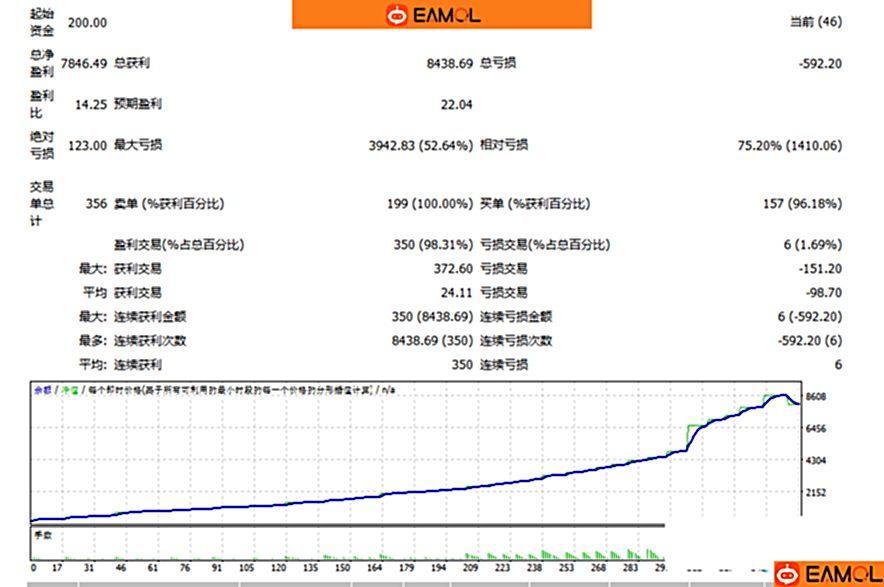Click the total net profit value 7846.49

[x=83, y=64]
